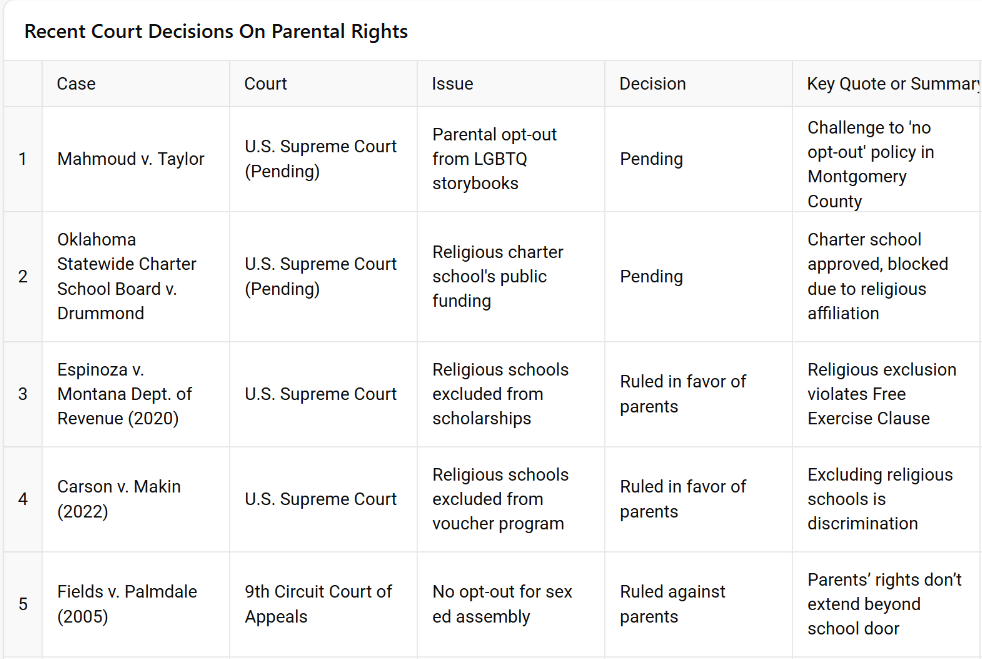Screen dimensions: 982x659
Task: Select the Fields v. Palmdale case cell
Action: [x=127, y=604]
